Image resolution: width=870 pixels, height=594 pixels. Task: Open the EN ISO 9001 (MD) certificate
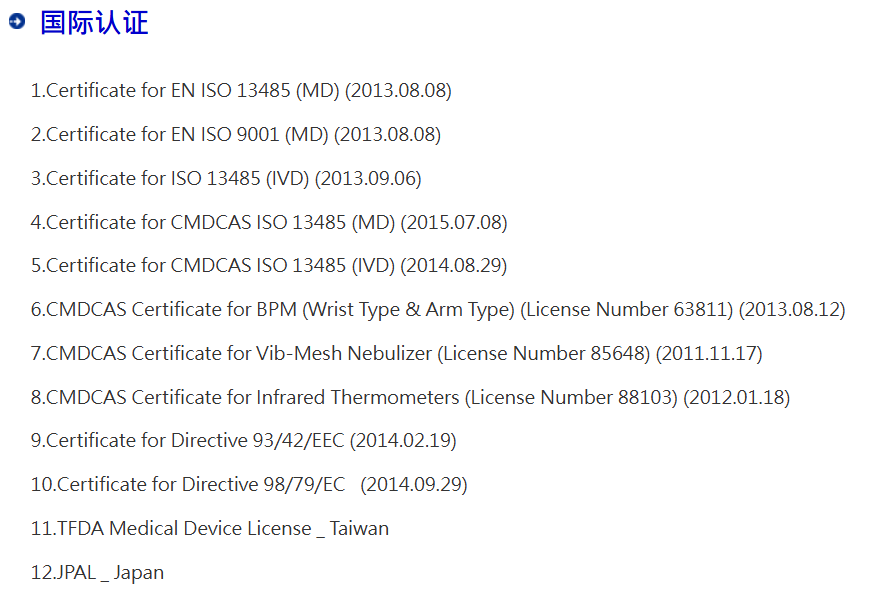click(236, 134)
